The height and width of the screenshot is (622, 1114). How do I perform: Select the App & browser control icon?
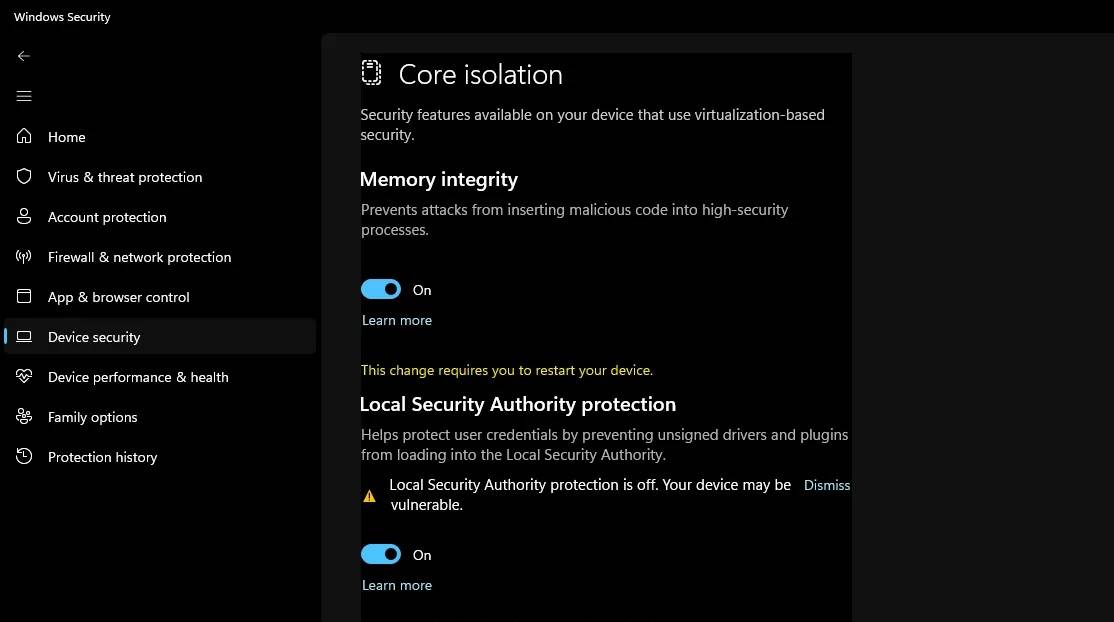click(23, 296)
